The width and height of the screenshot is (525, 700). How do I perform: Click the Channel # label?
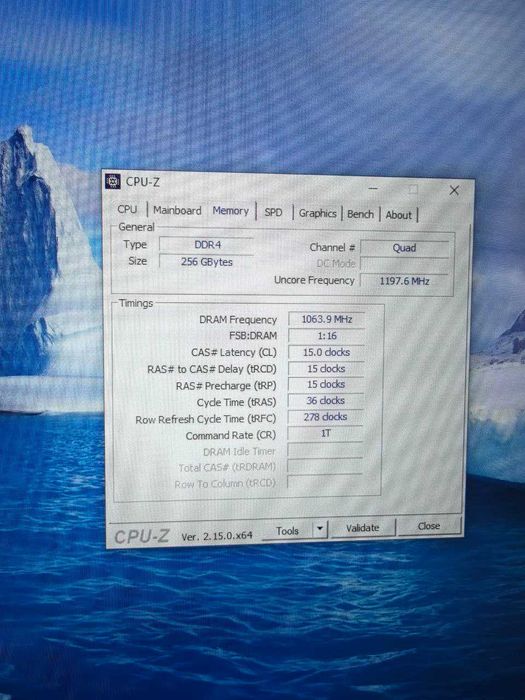click(333, 247)
